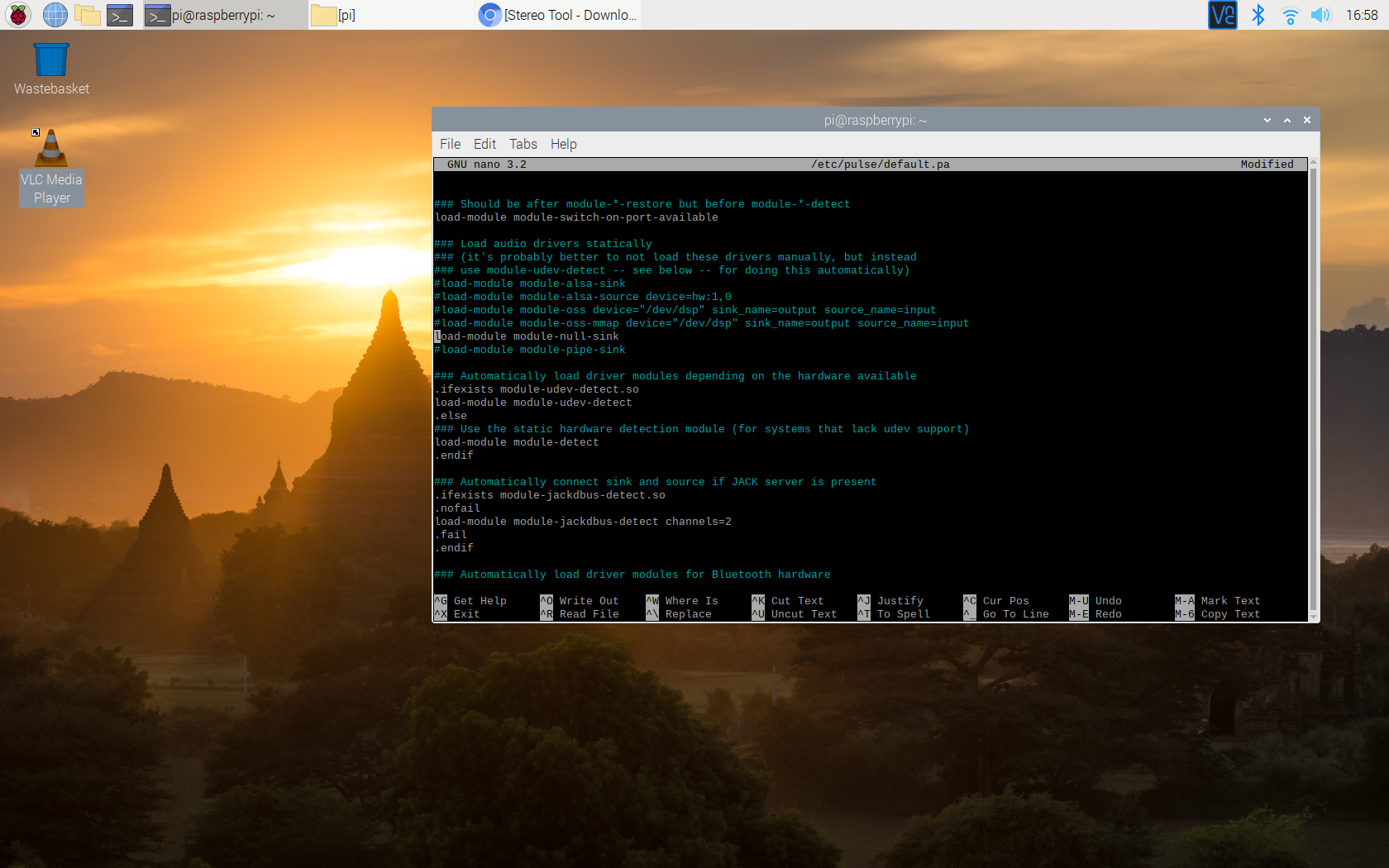This screenshot has height=868, width=1389.
Task: Click the '/etc/pulse/default.pa' filename in nano header
Action: 880,165
